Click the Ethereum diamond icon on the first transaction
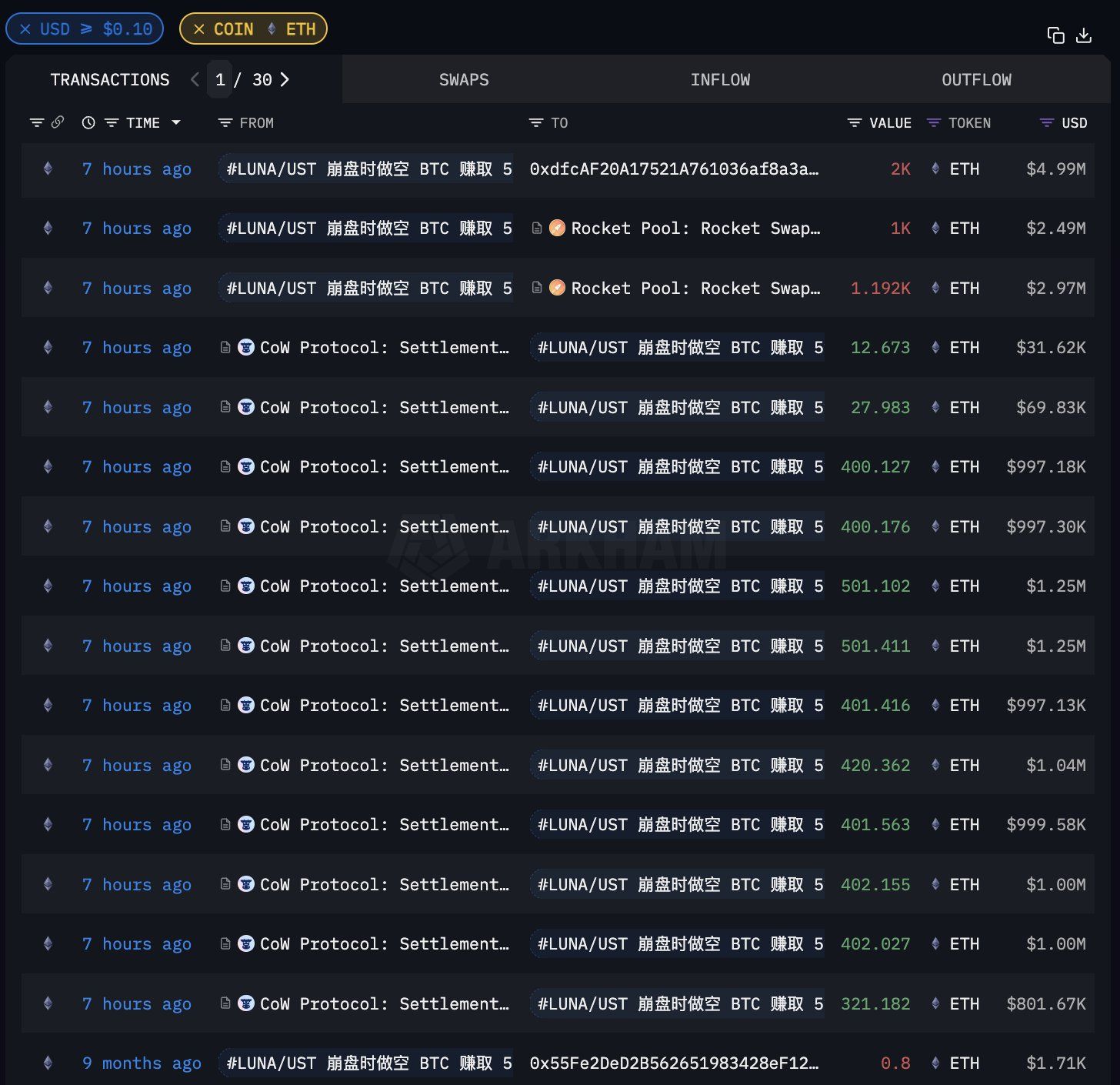 pyautogui.click(x=48, y=169)
